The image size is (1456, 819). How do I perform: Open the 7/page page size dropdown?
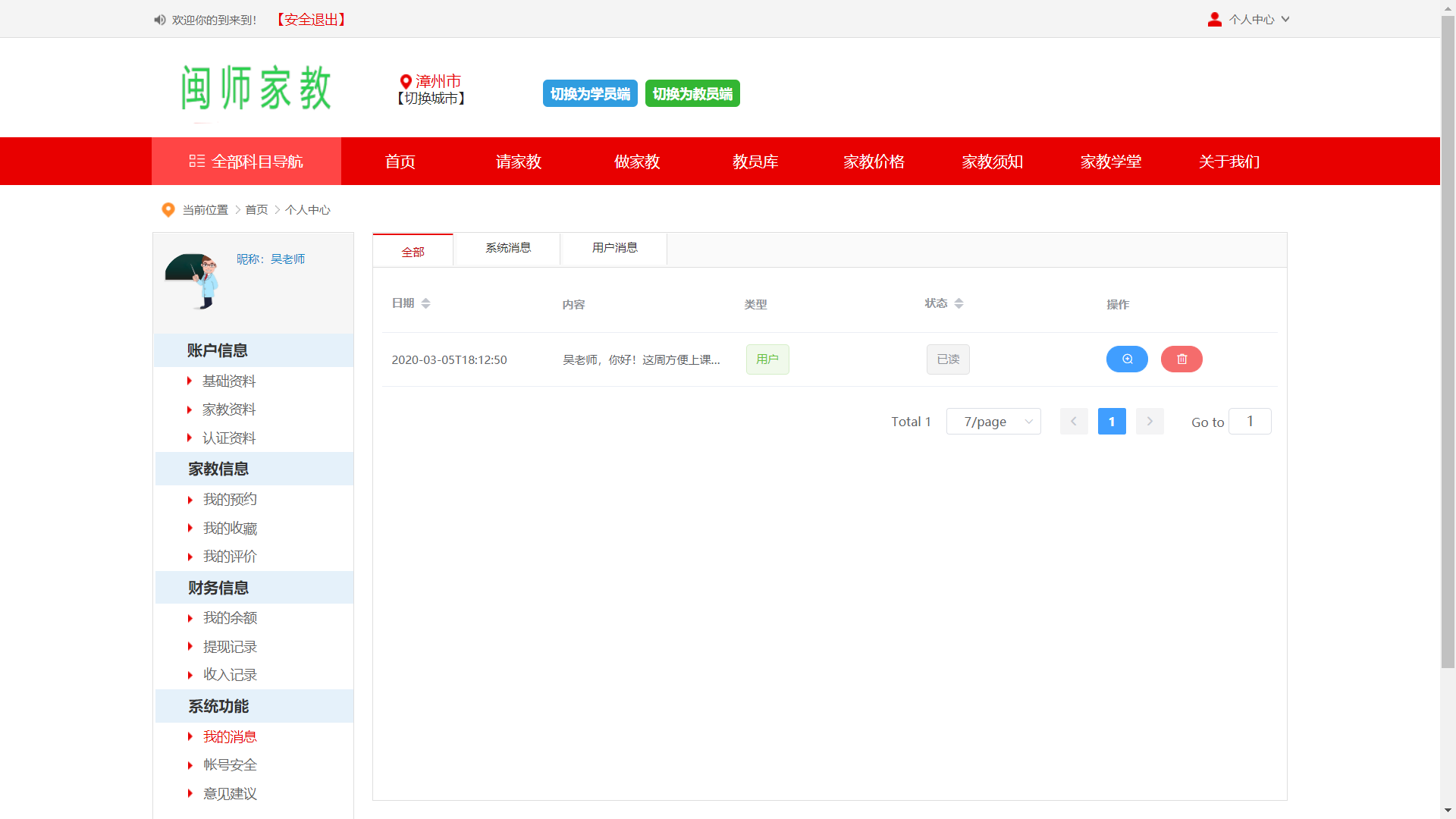(x=993, y=422)
